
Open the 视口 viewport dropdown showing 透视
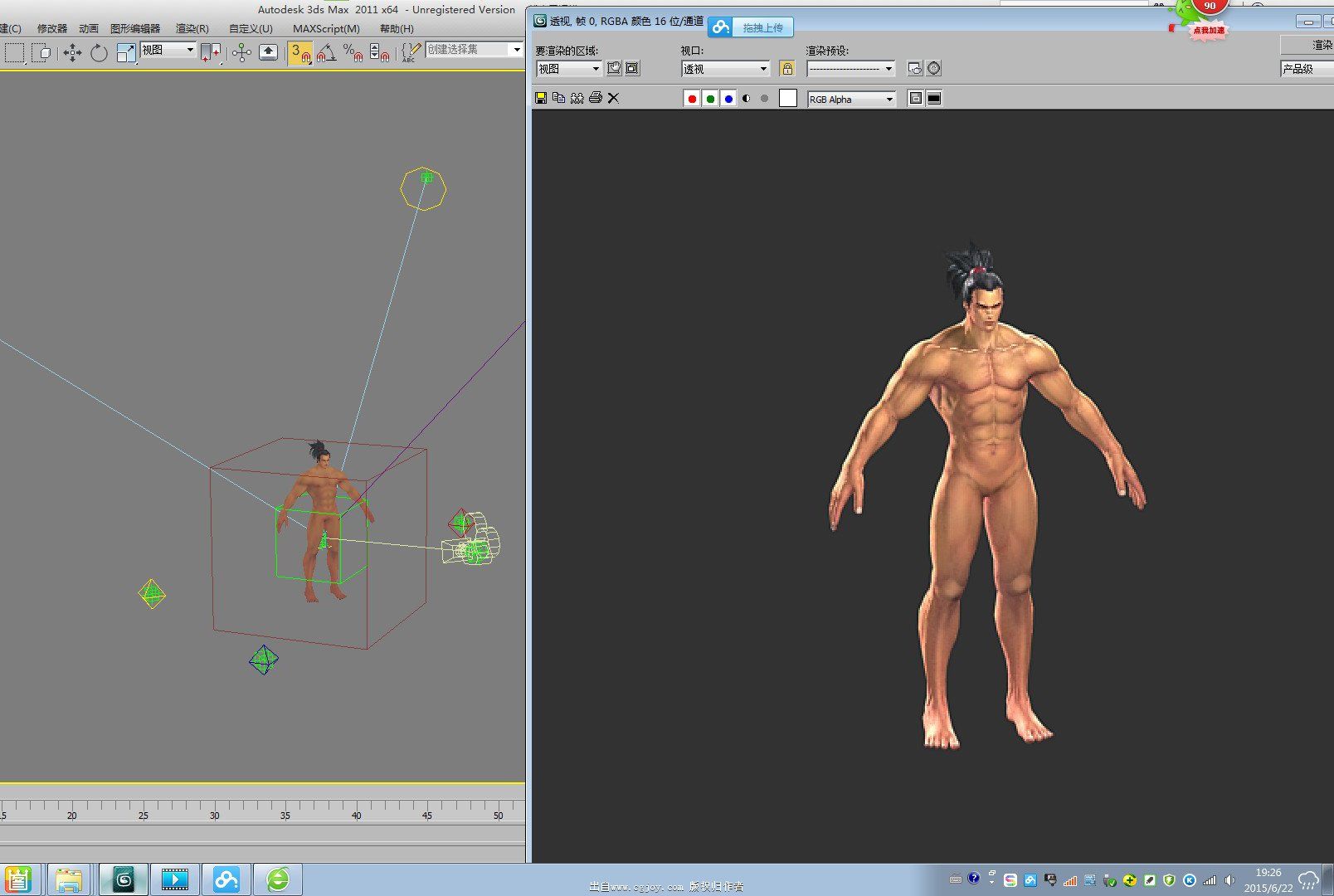726,69
